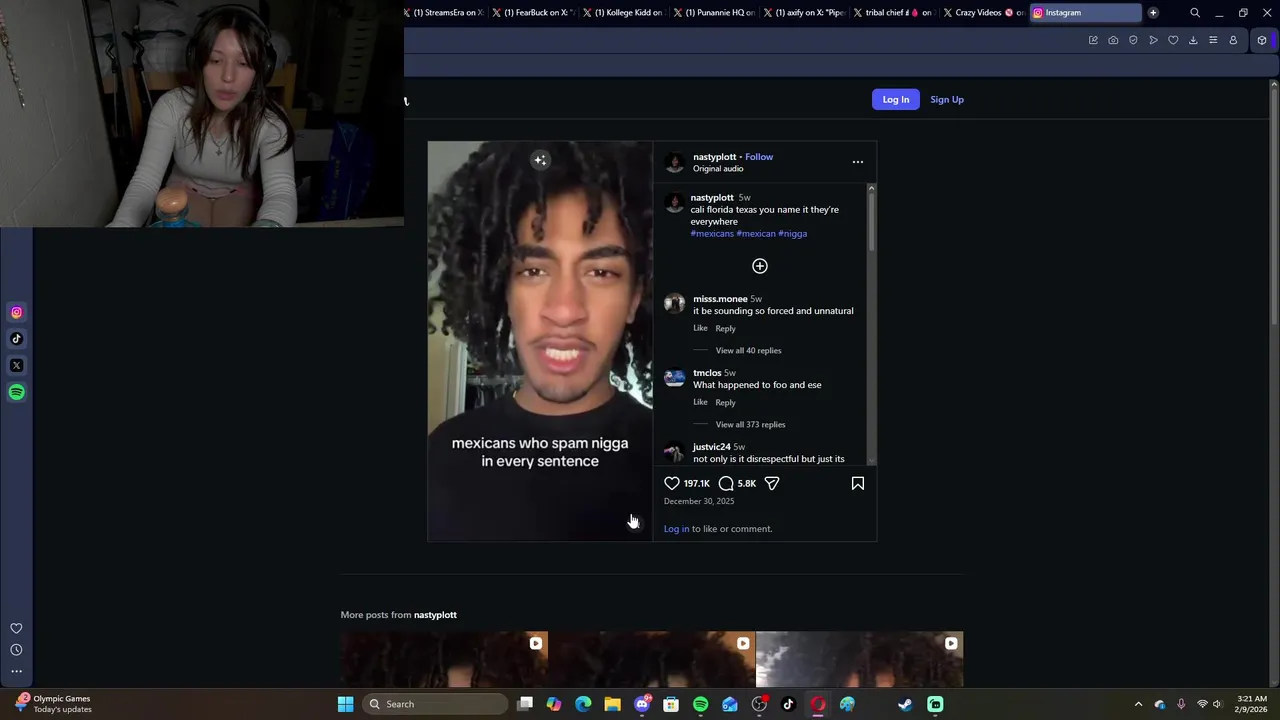Follow nastyplott

[759, 157]
